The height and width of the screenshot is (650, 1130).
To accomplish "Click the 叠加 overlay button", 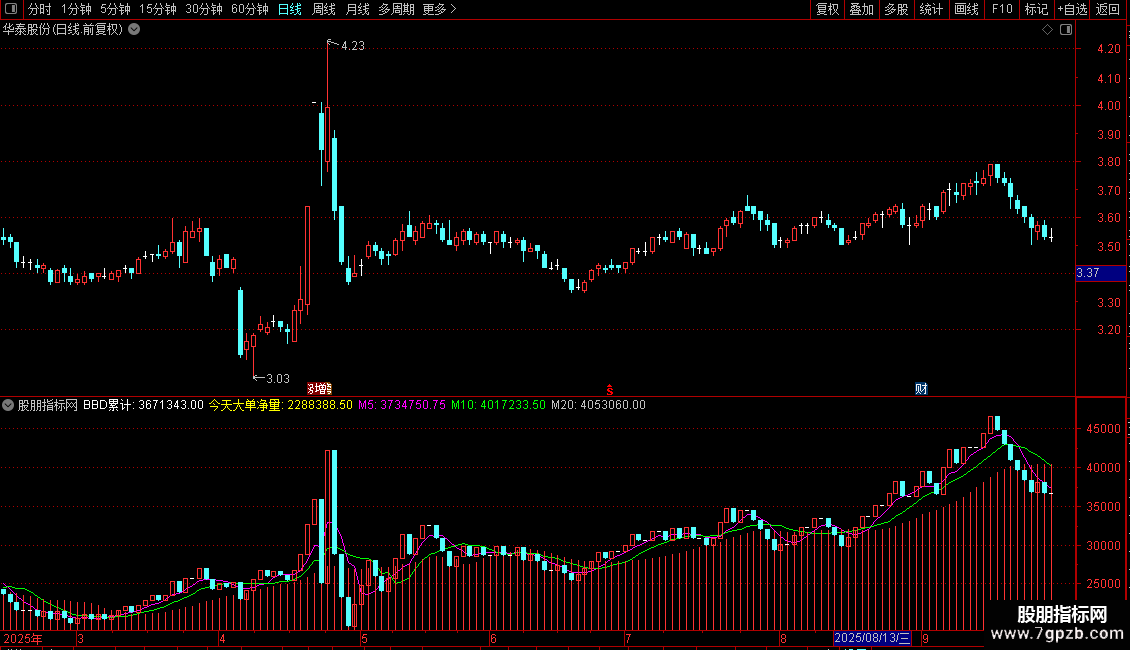I will [862, 9].
